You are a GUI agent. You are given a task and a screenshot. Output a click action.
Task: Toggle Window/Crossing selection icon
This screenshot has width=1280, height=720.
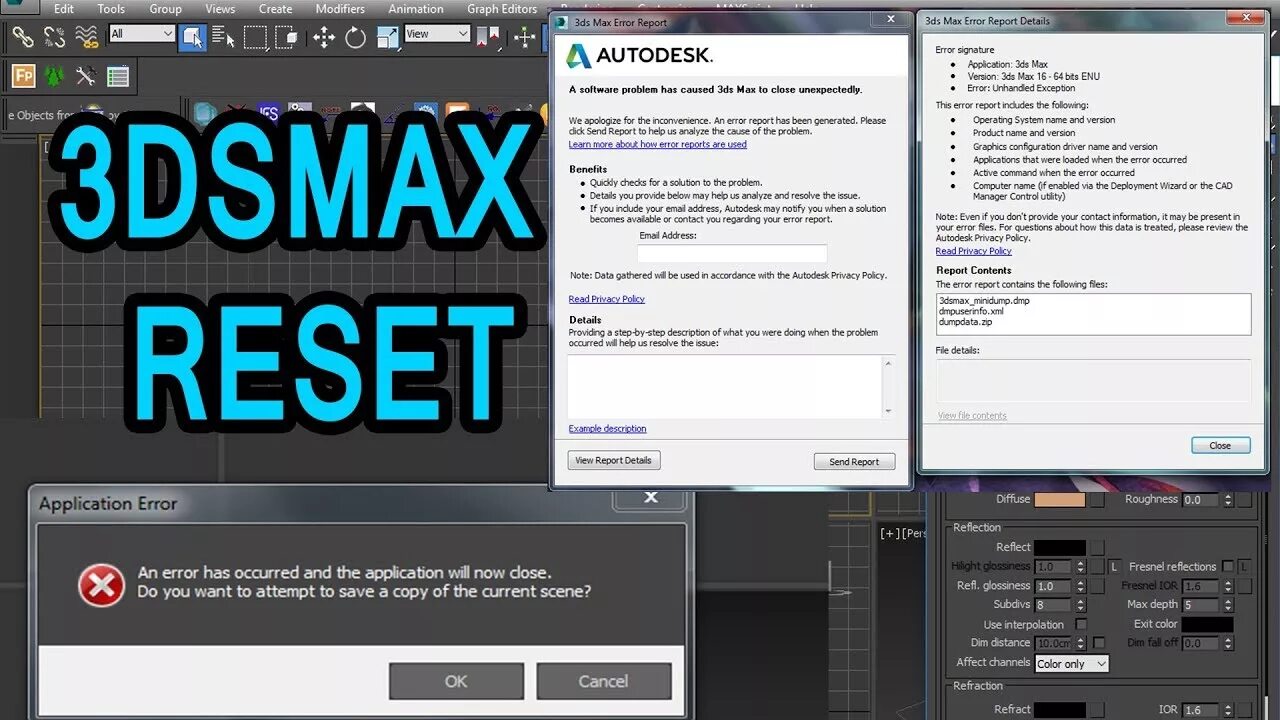coord(286,38)
